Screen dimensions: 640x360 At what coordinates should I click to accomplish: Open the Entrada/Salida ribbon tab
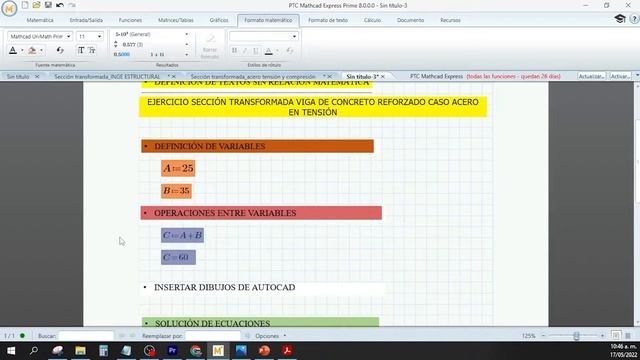coord(86,20)
